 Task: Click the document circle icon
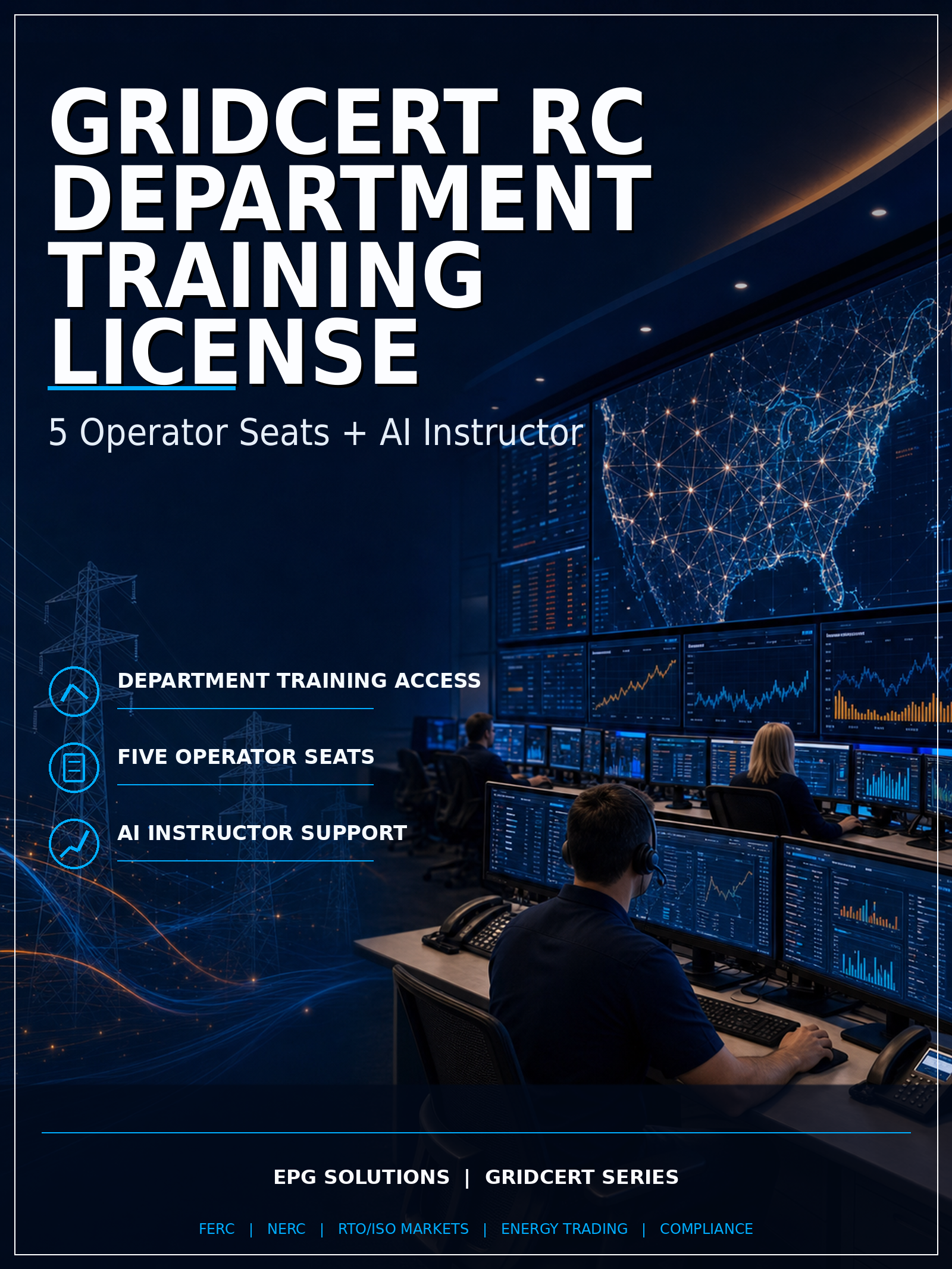click(x=74, y=767)
